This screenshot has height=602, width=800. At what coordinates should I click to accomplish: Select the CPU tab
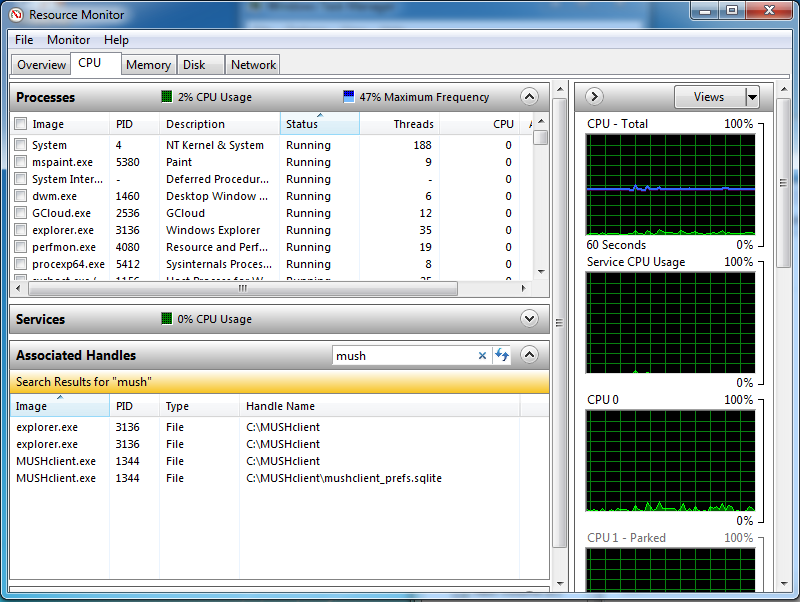tap(95, 63)
